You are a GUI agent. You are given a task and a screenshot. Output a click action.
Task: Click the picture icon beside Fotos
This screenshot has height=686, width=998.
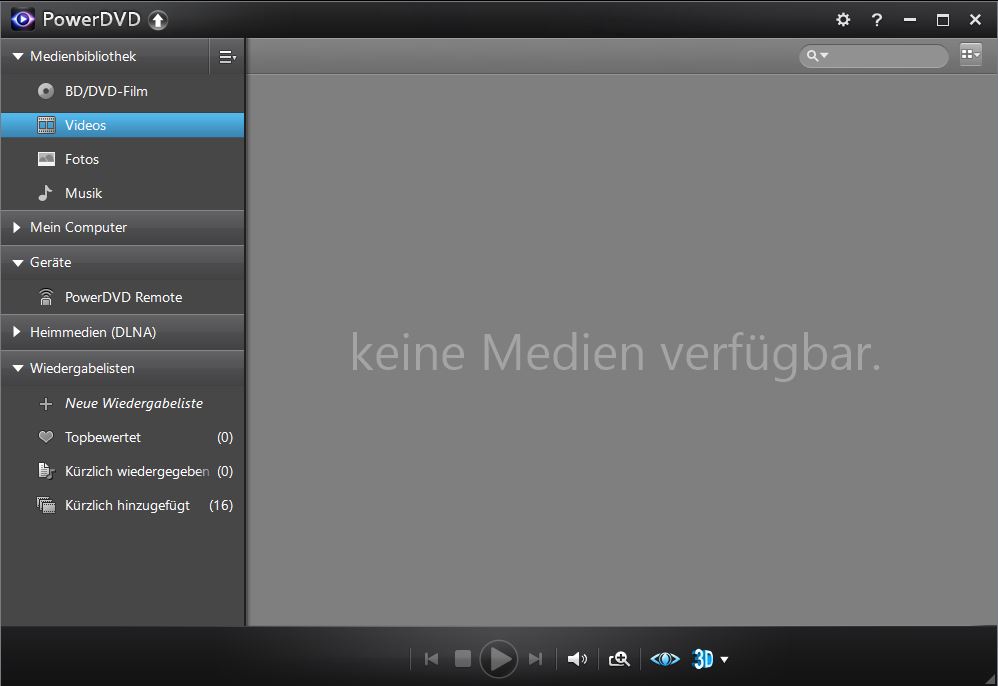point(46,159)
